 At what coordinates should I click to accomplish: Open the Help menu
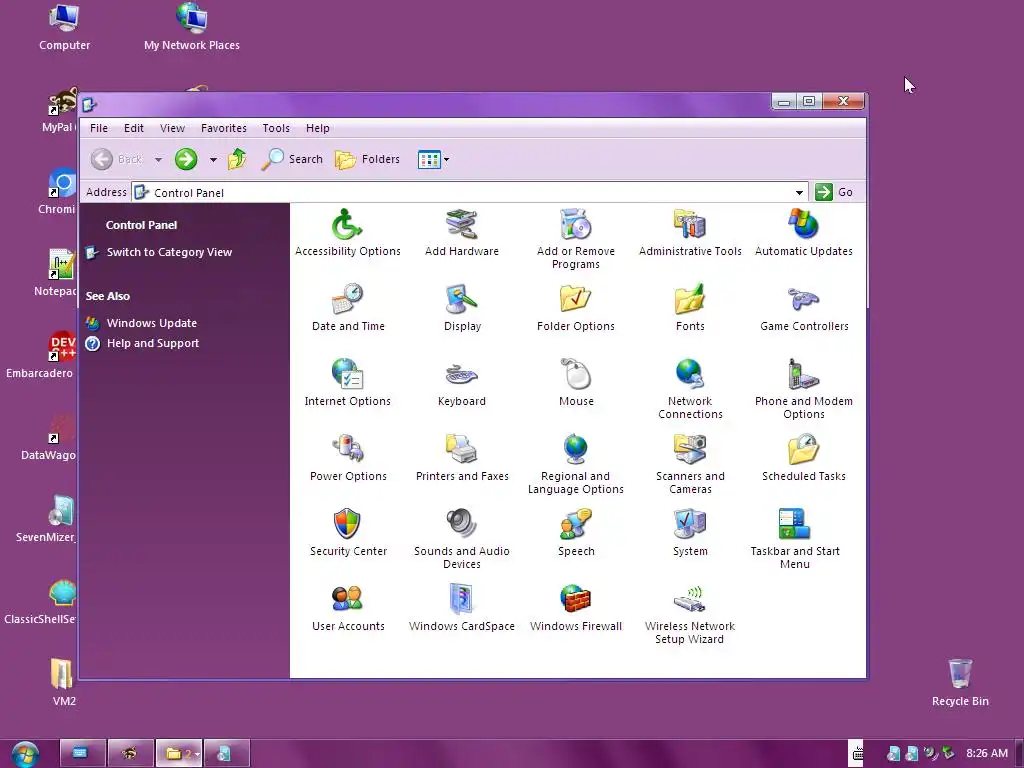tap(317, 128)
